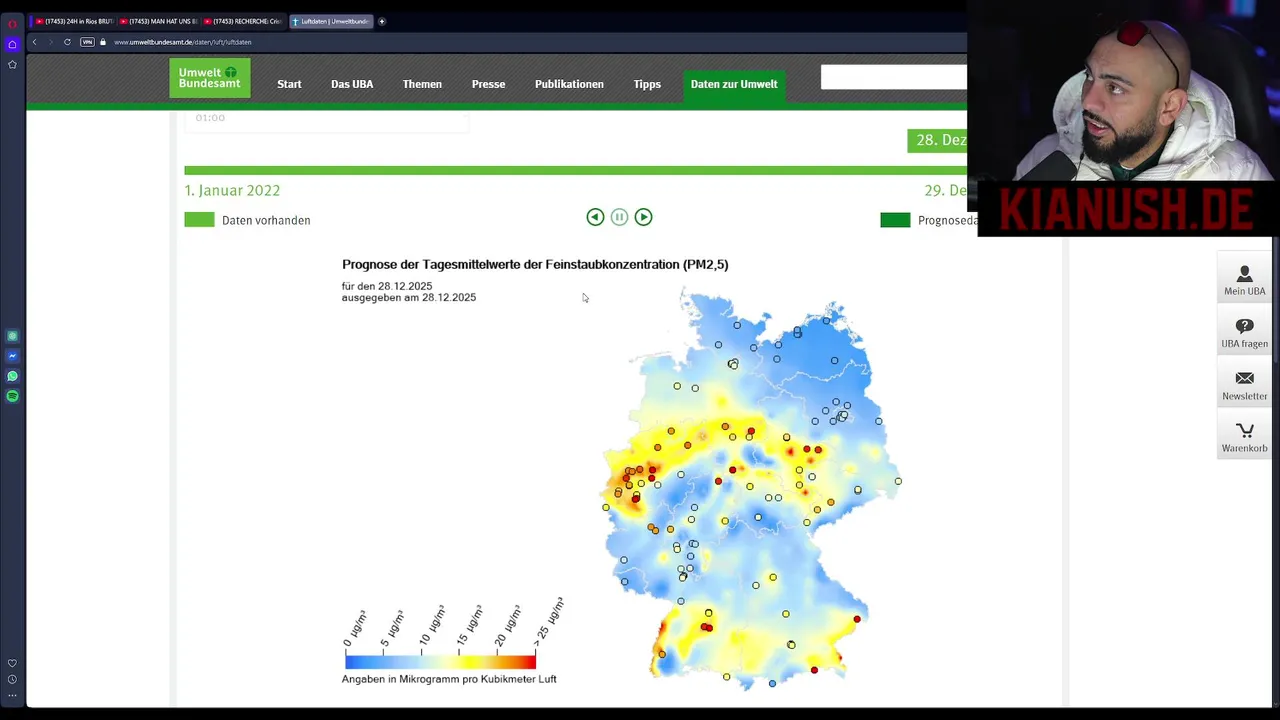The height and width of the screenshot is (720, 1280).
Task: Select the Luftdaten Umweltbundesamt tab
Action: pos(331,21)
